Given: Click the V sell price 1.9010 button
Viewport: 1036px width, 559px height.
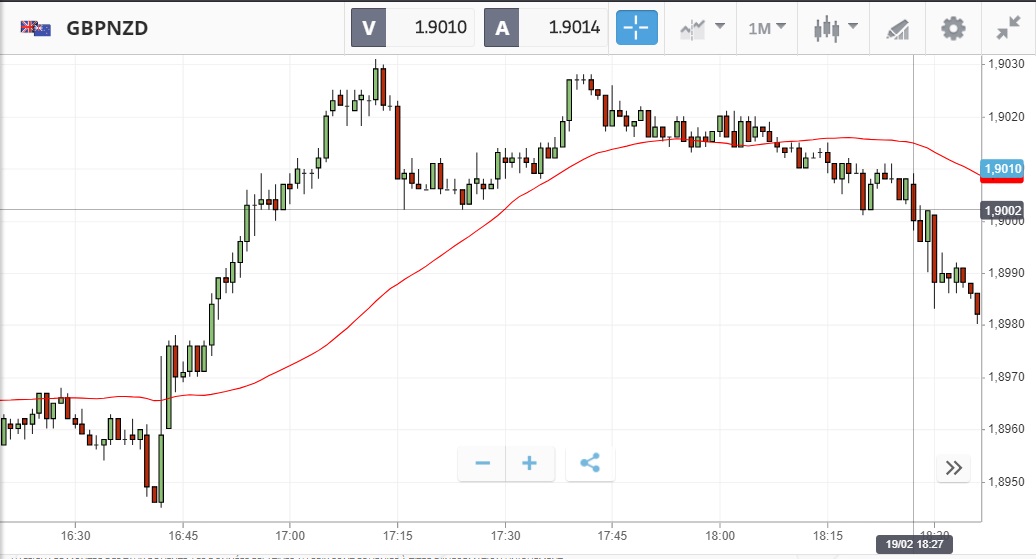Looking at the screenshot, I should pos(413,28).
